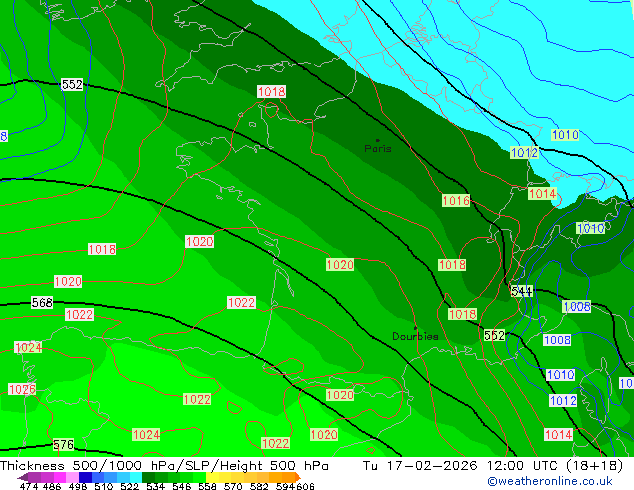Pick the yellow legend swatch after 558
Screen dimensions: 634x490
212,477
